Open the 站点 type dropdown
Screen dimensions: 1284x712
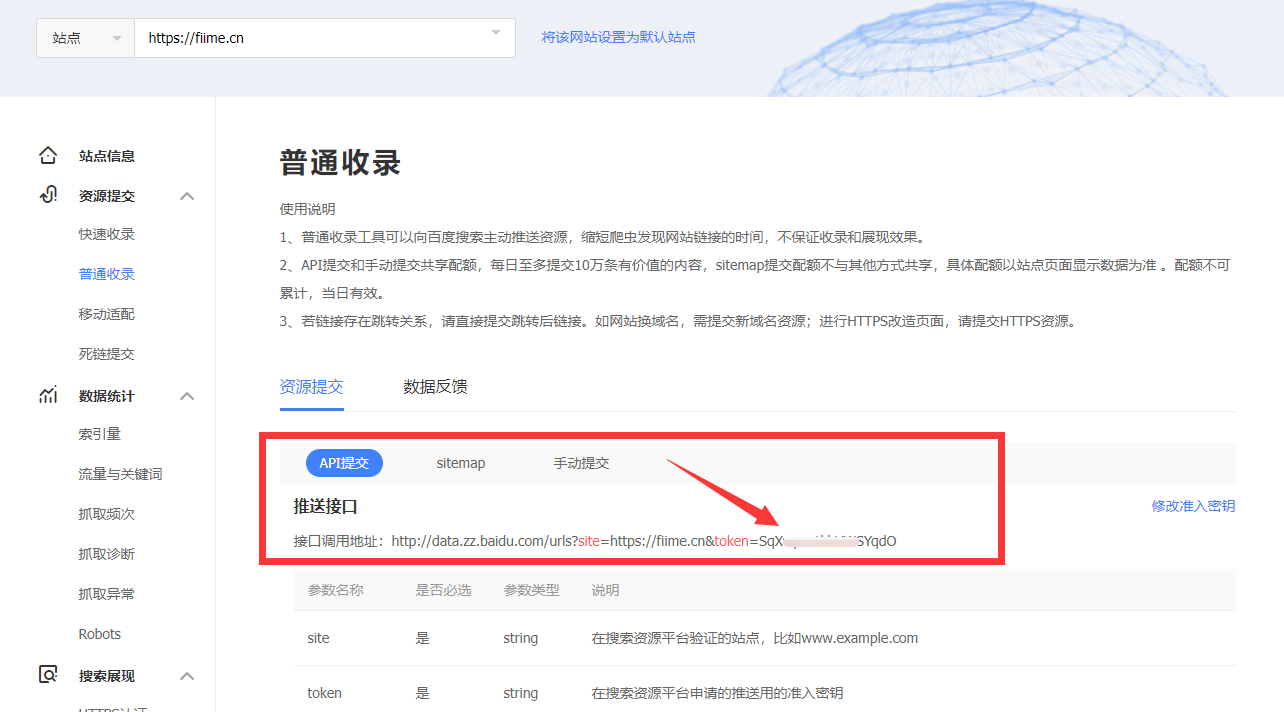coord(86,38)
